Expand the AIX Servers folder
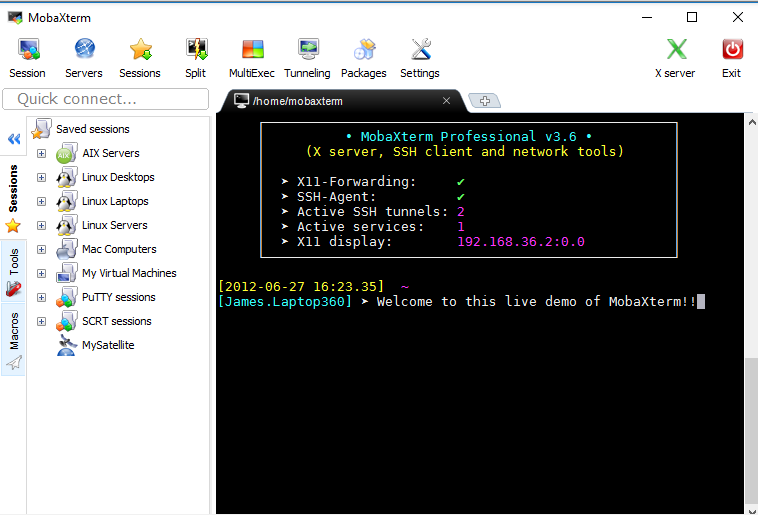The image size is (758, 515). [41, 153]
